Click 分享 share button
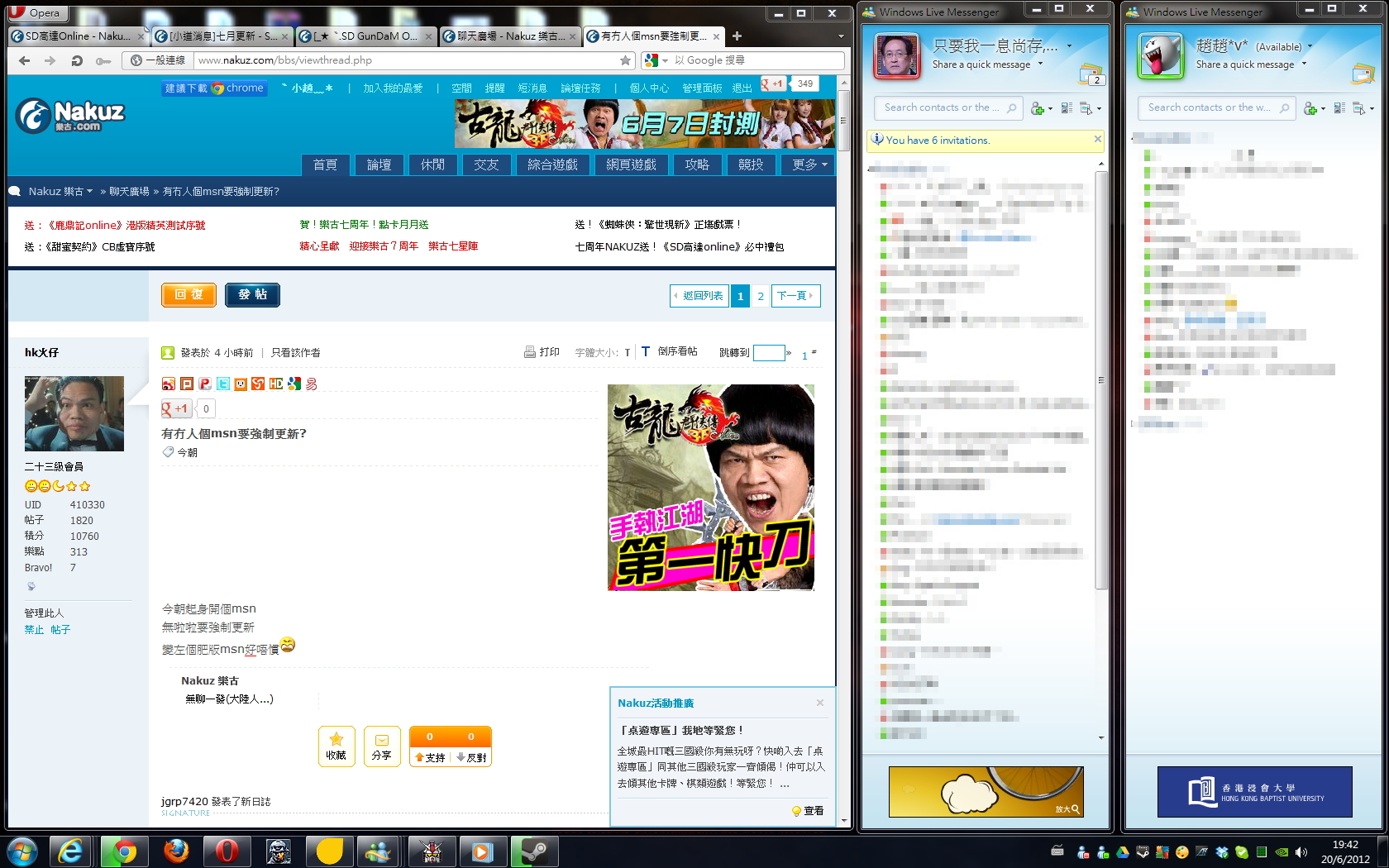This screenshot has width=1389, height=868. (382, 746)
